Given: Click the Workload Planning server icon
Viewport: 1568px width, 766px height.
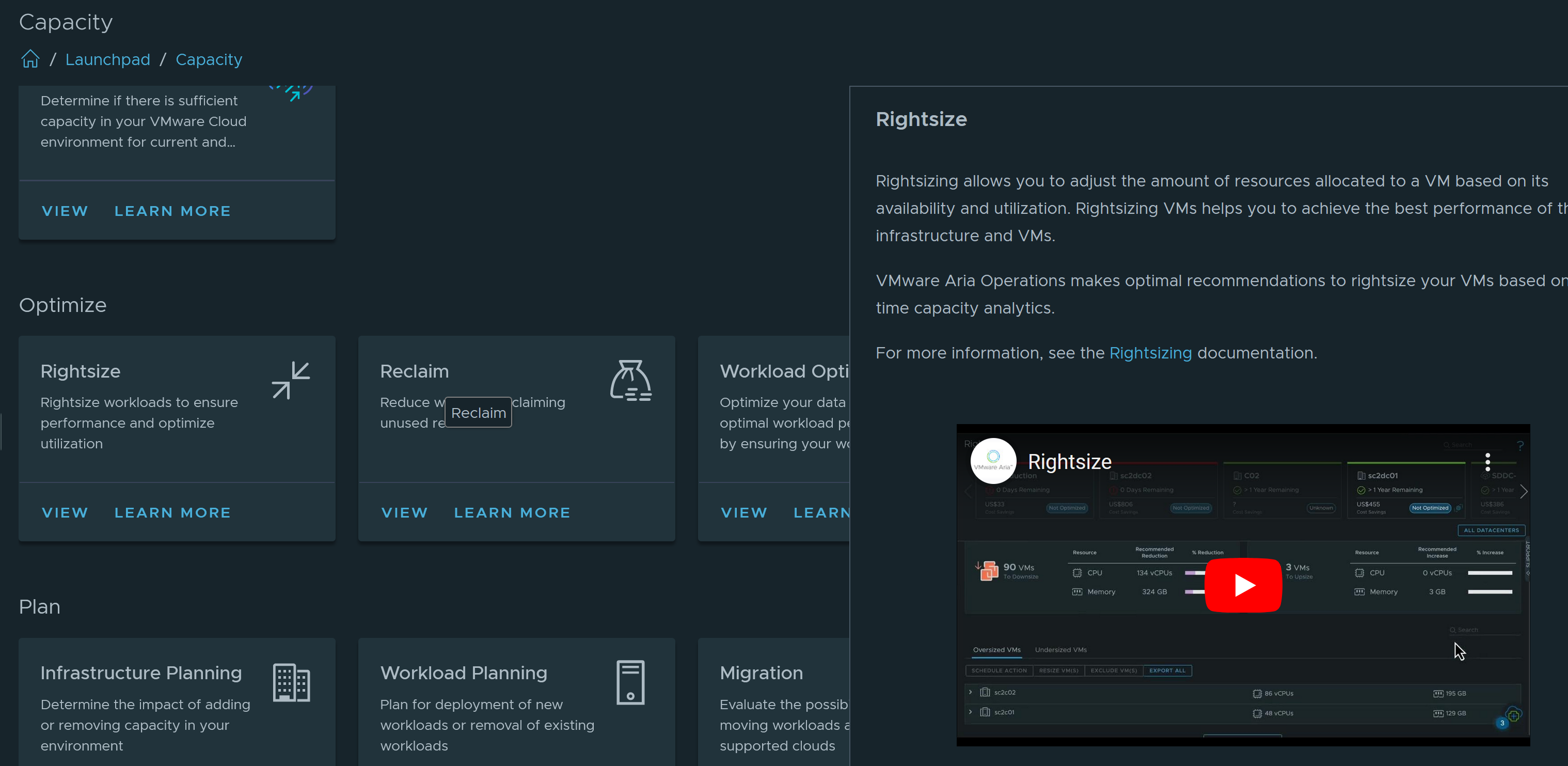Looking at the screenshot, I should point(630,682).
